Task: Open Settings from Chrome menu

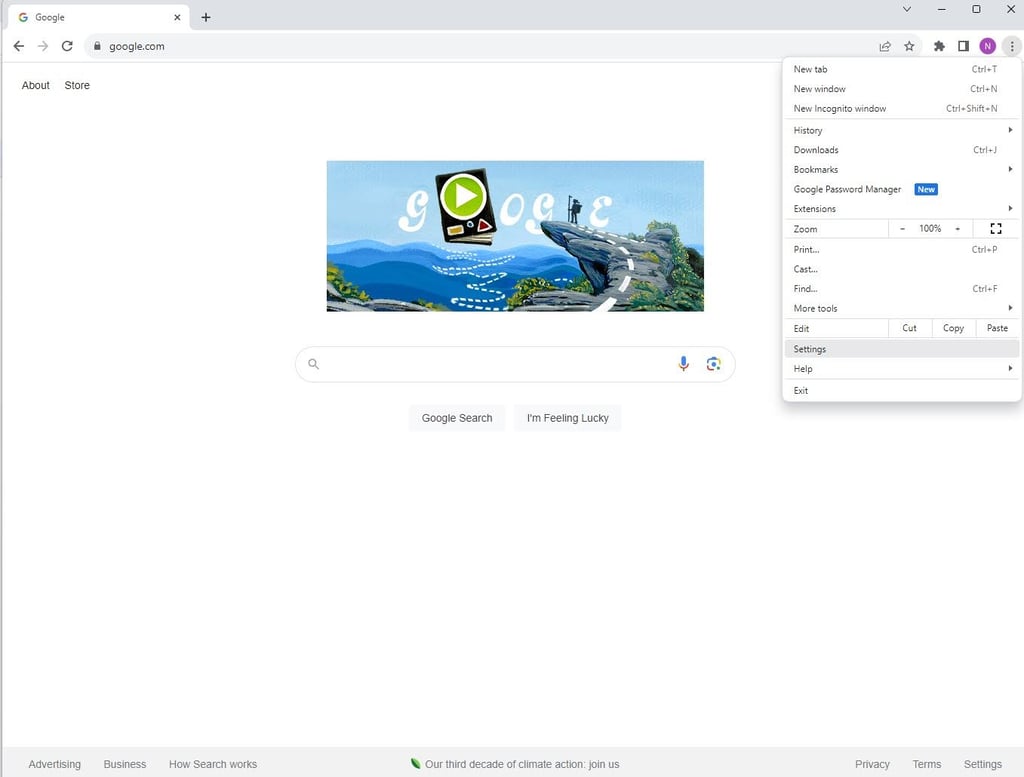Action: click(x=902, y=349)
